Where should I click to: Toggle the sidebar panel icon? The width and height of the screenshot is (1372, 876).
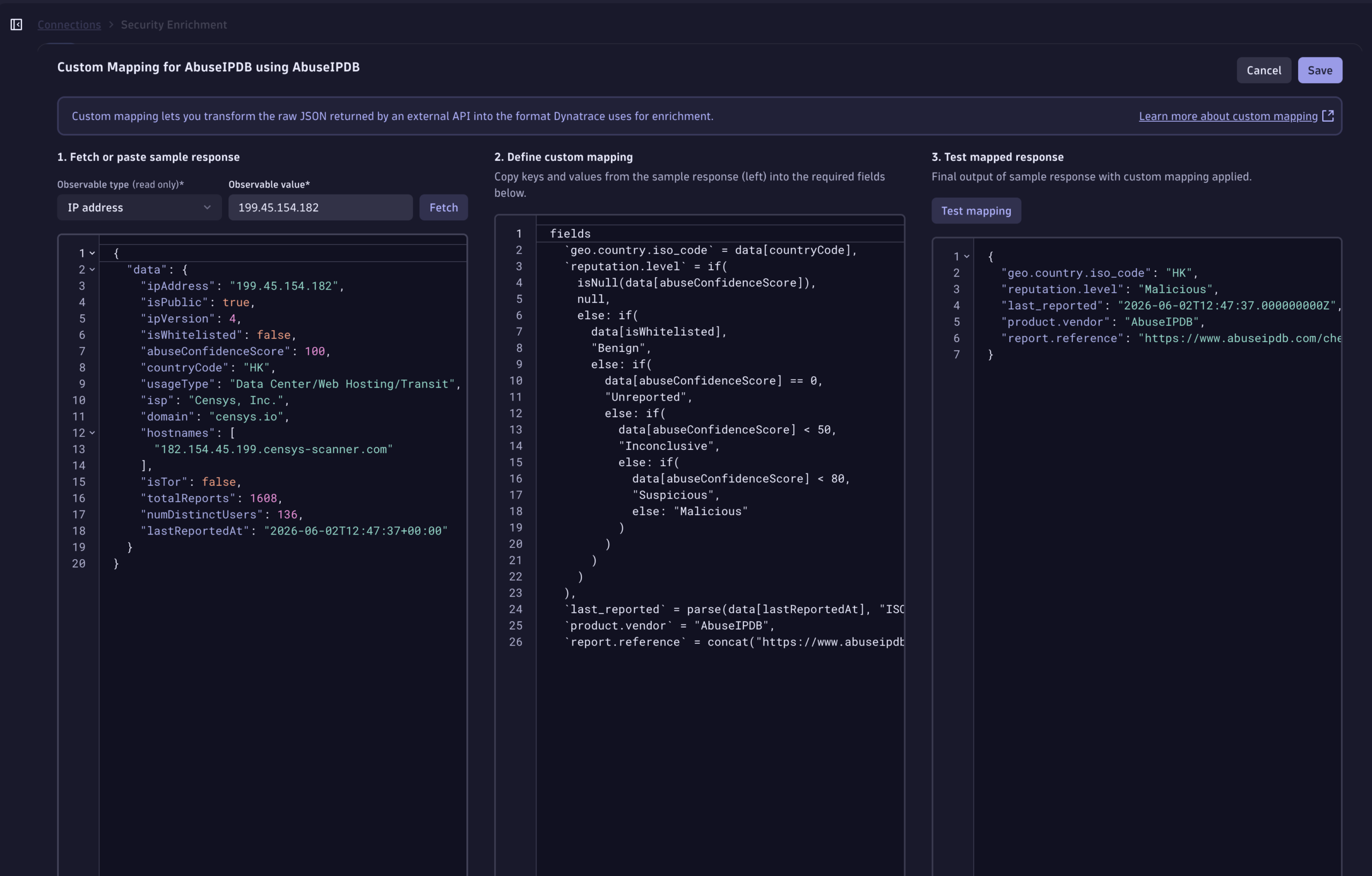[x=16, y=25]
